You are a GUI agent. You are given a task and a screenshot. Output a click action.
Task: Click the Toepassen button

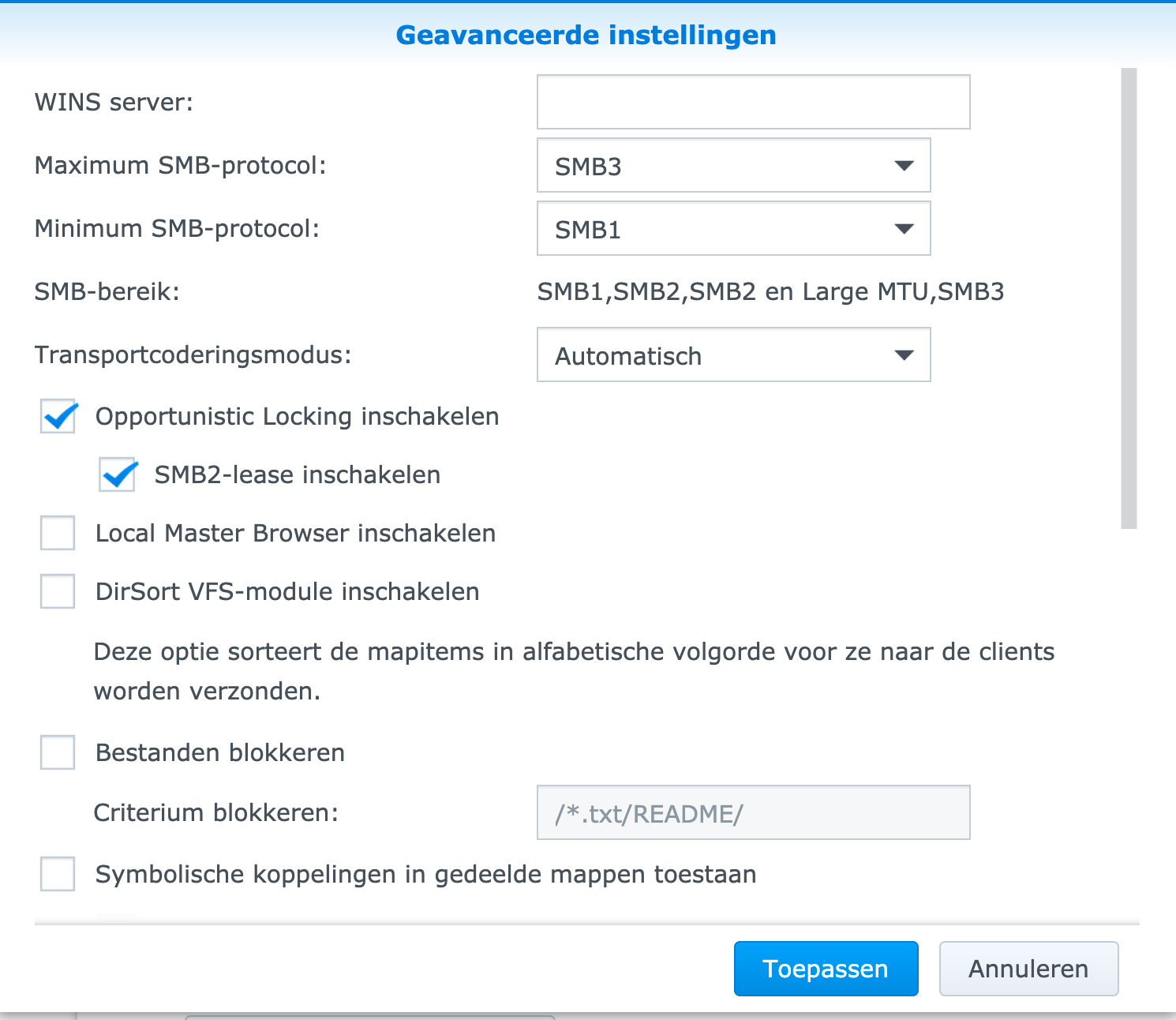[x=826, y=969]
